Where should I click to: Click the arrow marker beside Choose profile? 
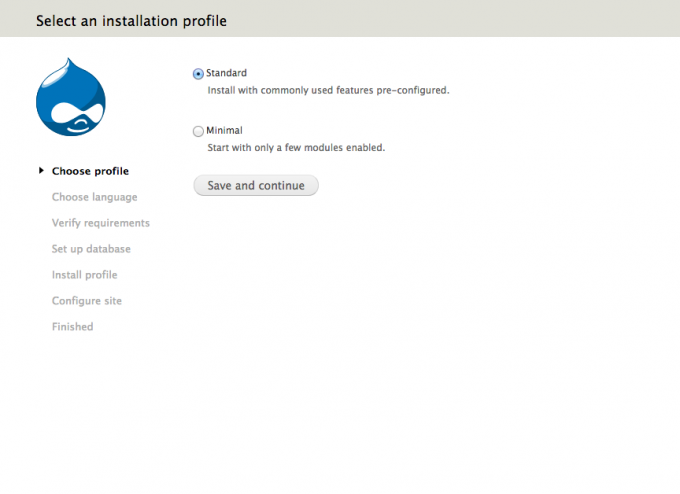41,171
